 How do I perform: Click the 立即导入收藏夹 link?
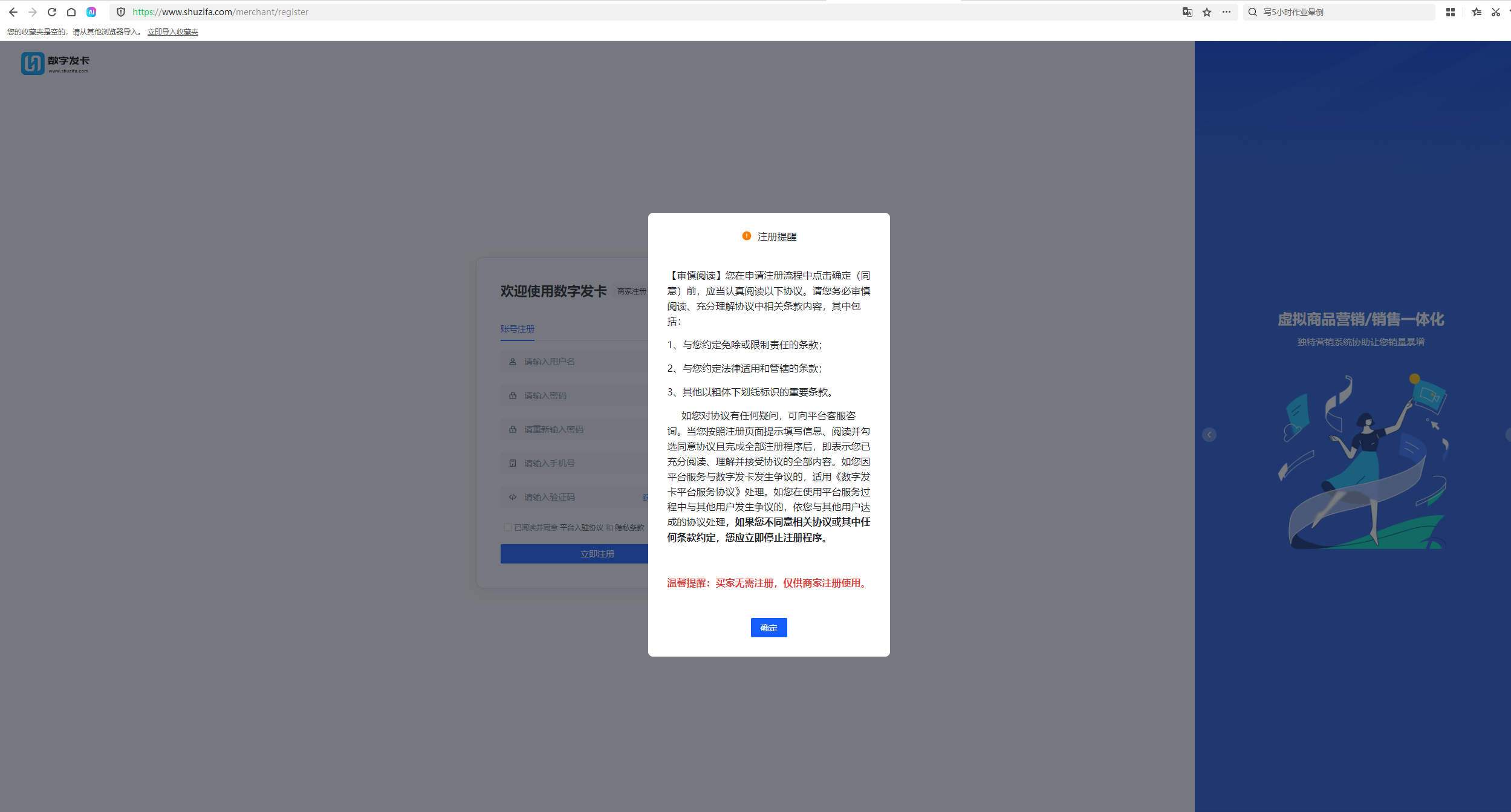tap(173, 32)
